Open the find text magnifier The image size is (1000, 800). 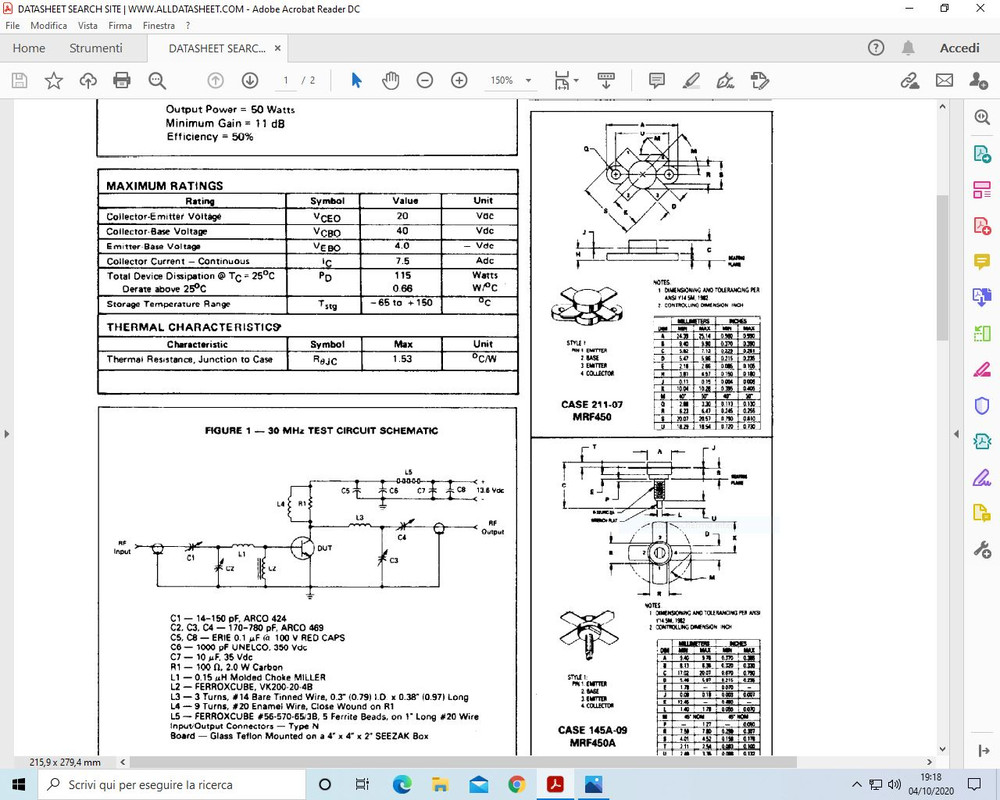pyautogui.click(x=157, y=80)
